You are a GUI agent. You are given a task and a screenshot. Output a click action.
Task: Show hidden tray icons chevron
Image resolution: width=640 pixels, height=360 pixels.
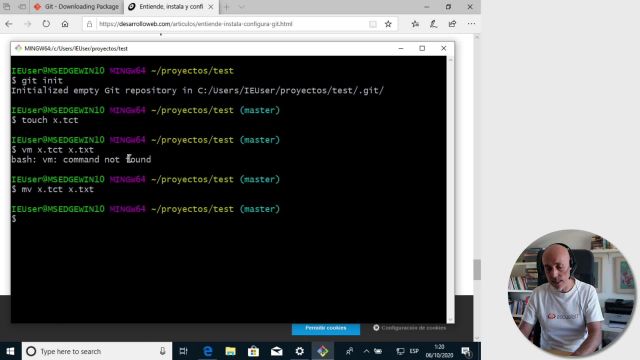(366, 351)
